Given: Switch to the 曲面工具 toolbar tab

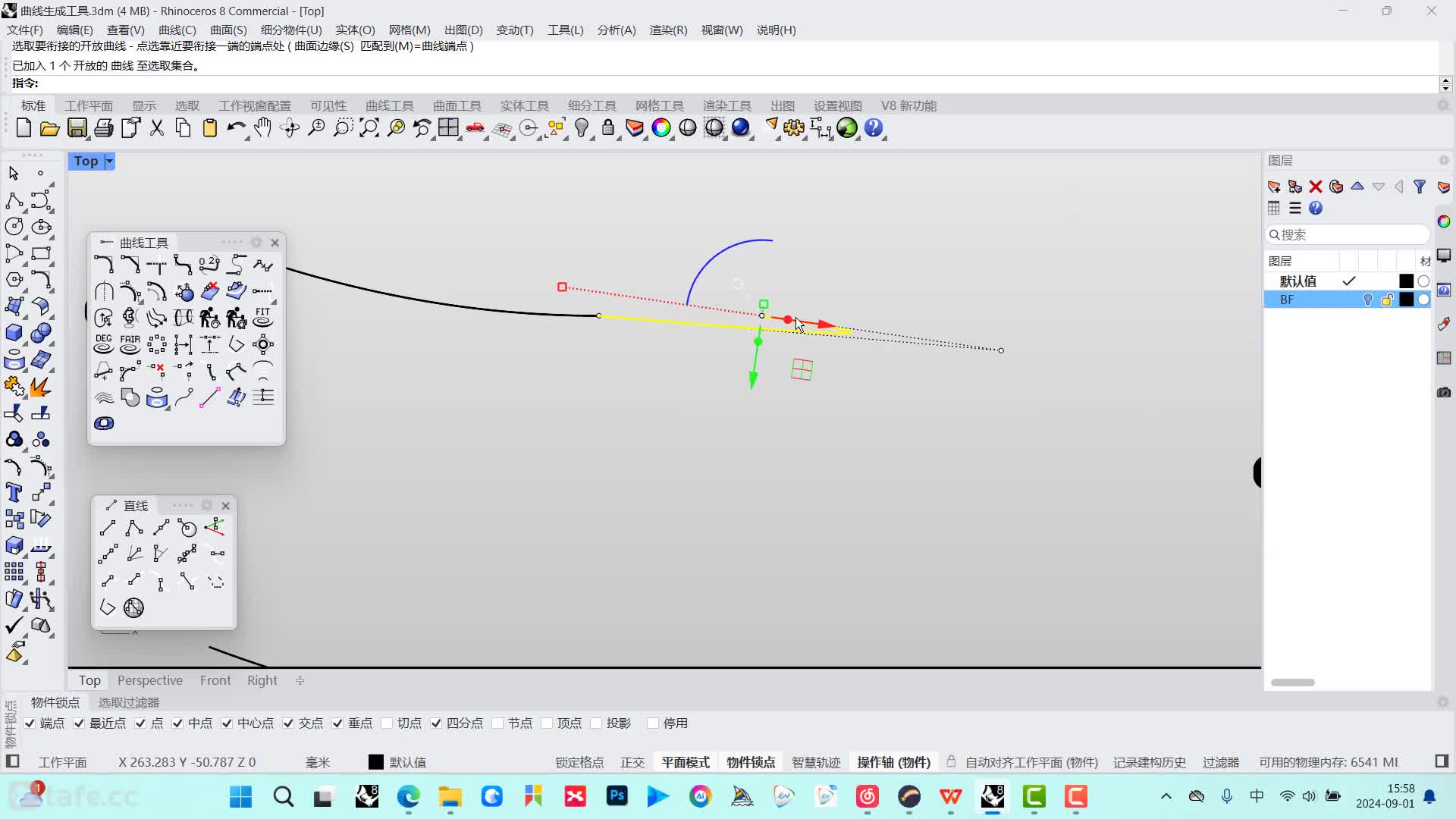Looking at the screenshot, I should click(457, 106).
